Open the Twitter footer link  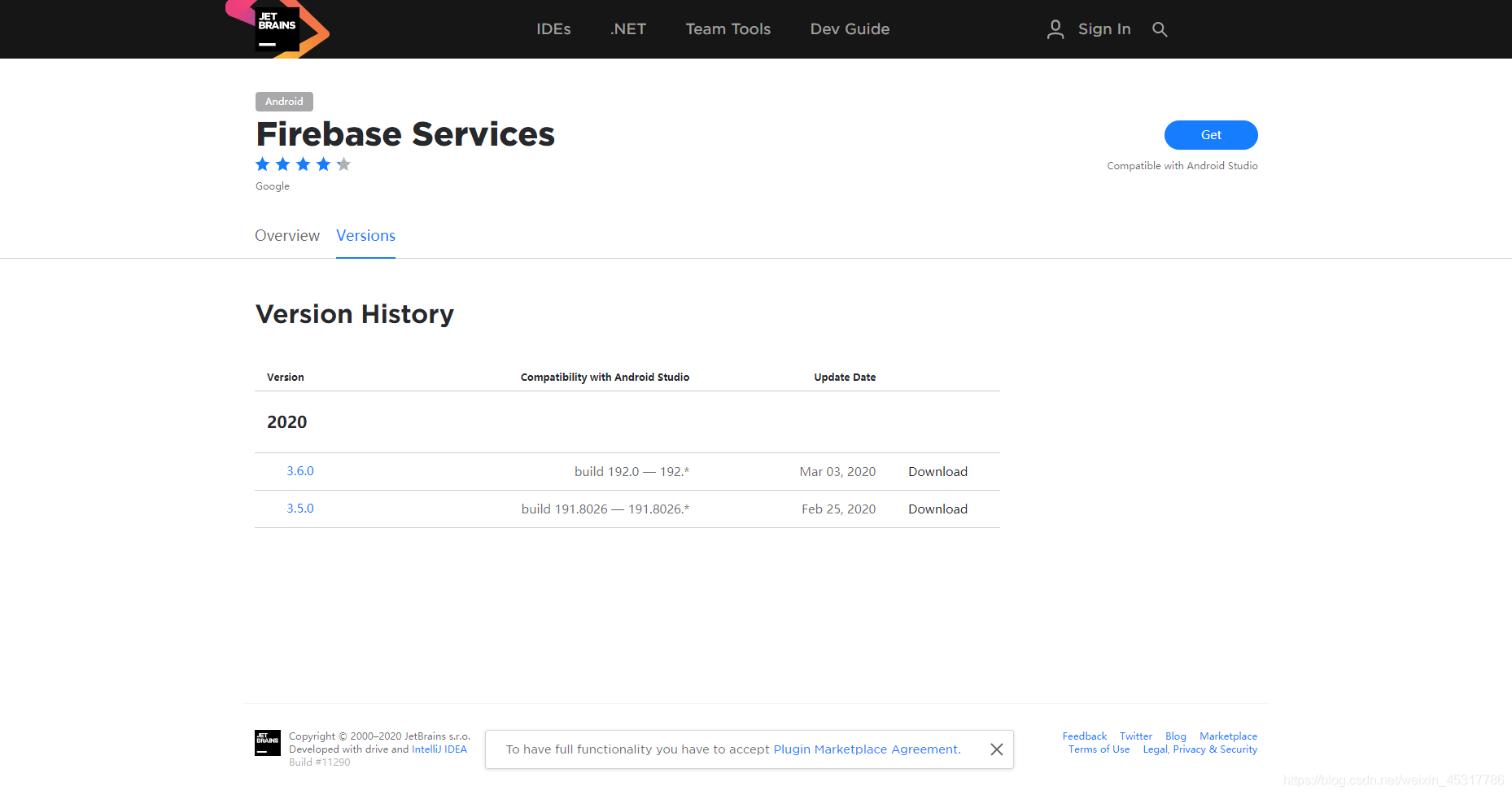coord(1136,736)
